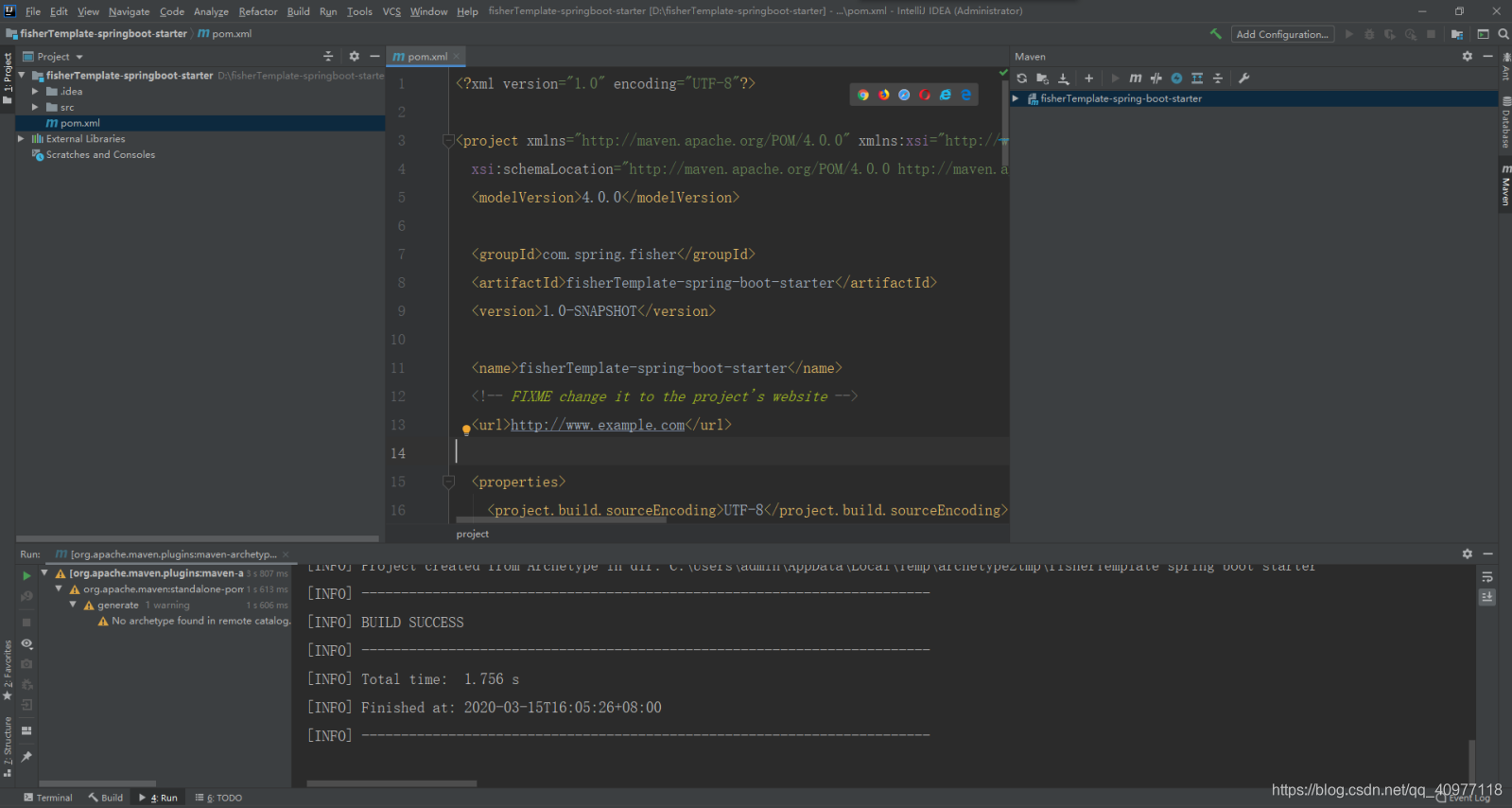Screen dimensions: 1512x808
Task: Open pom.xml in Firefox browser
Action: (884, 95)
